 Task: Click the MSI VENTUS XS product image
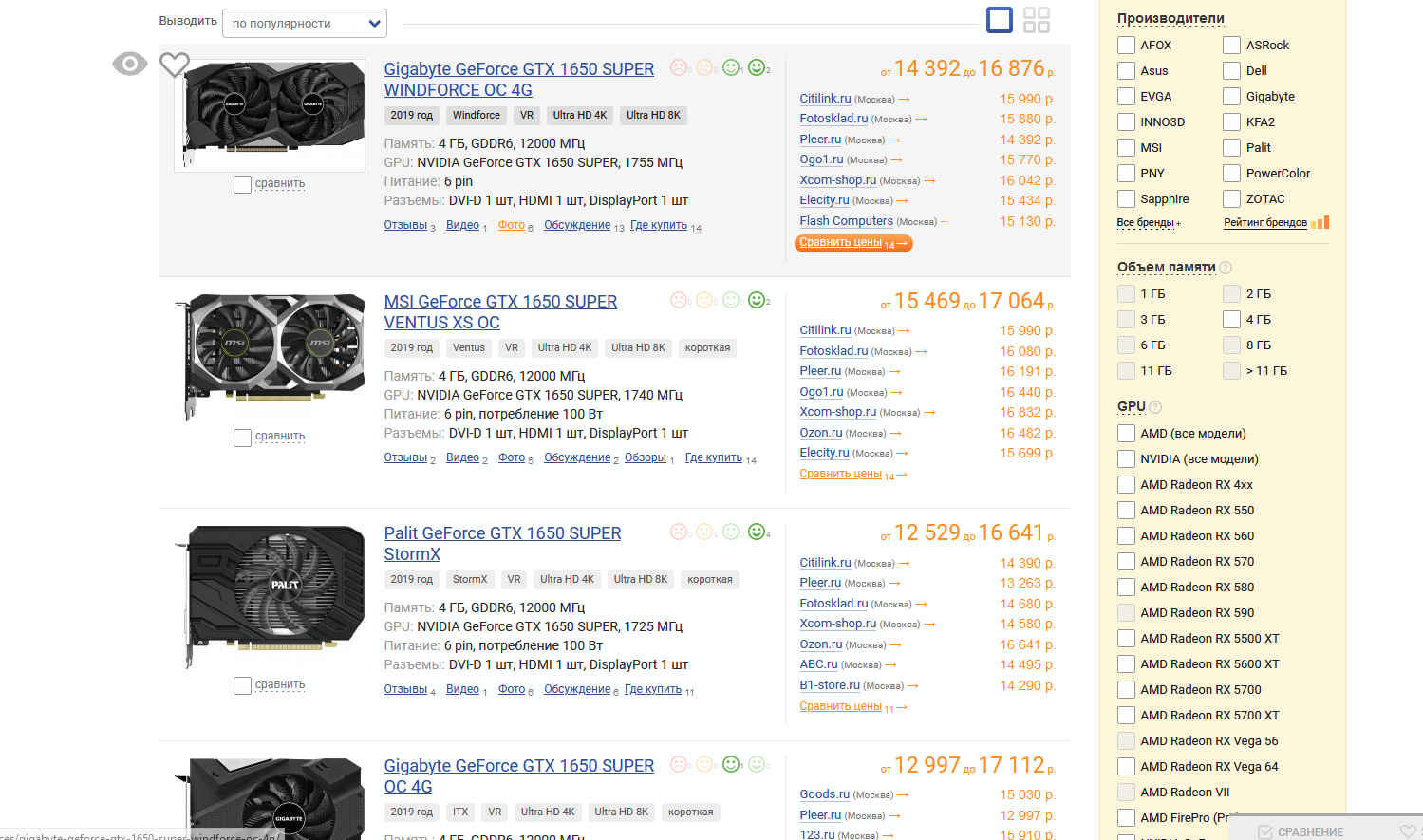tap(270, 355)
